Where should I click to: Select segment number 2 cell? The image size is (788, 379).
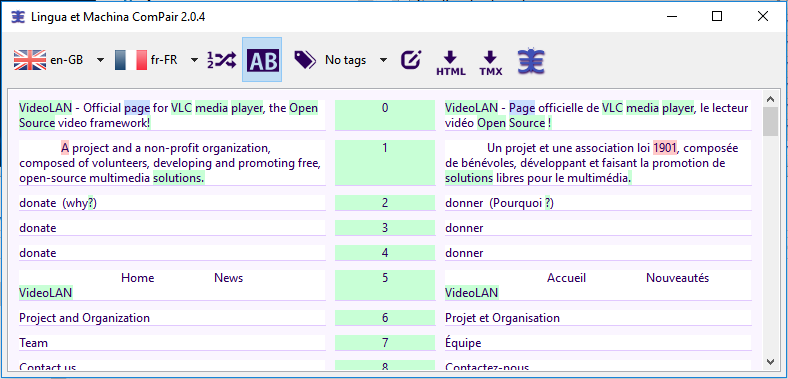tap(385, 203)
